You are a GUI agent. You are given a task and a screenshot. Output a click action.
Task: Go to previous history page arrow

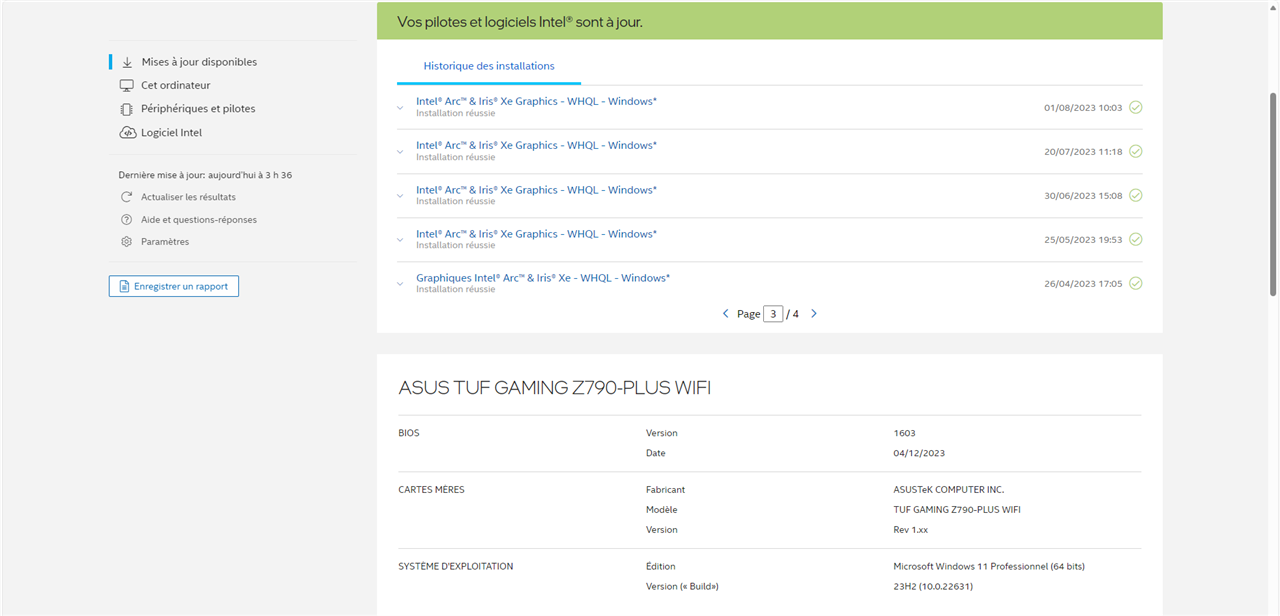tap(726, 314)
